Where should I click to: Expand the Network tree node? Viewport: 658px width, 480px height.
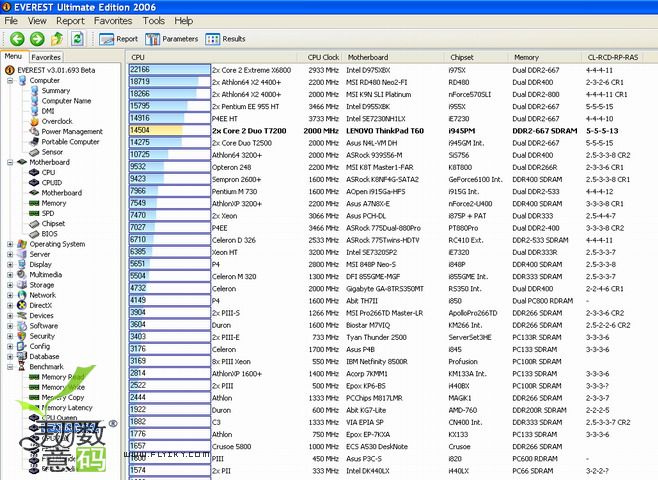[x=10, y=295]
